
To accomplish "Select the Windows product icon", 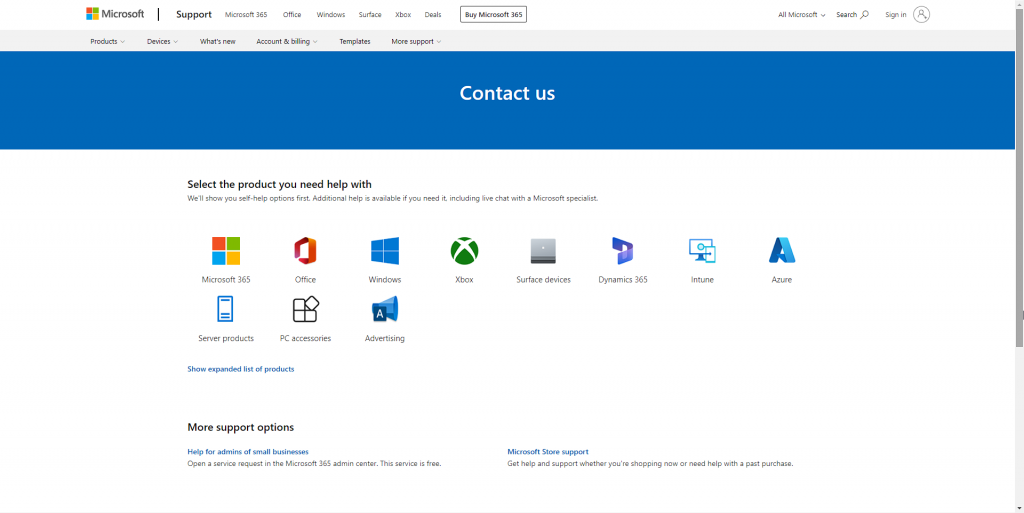I will pos(385,251).
